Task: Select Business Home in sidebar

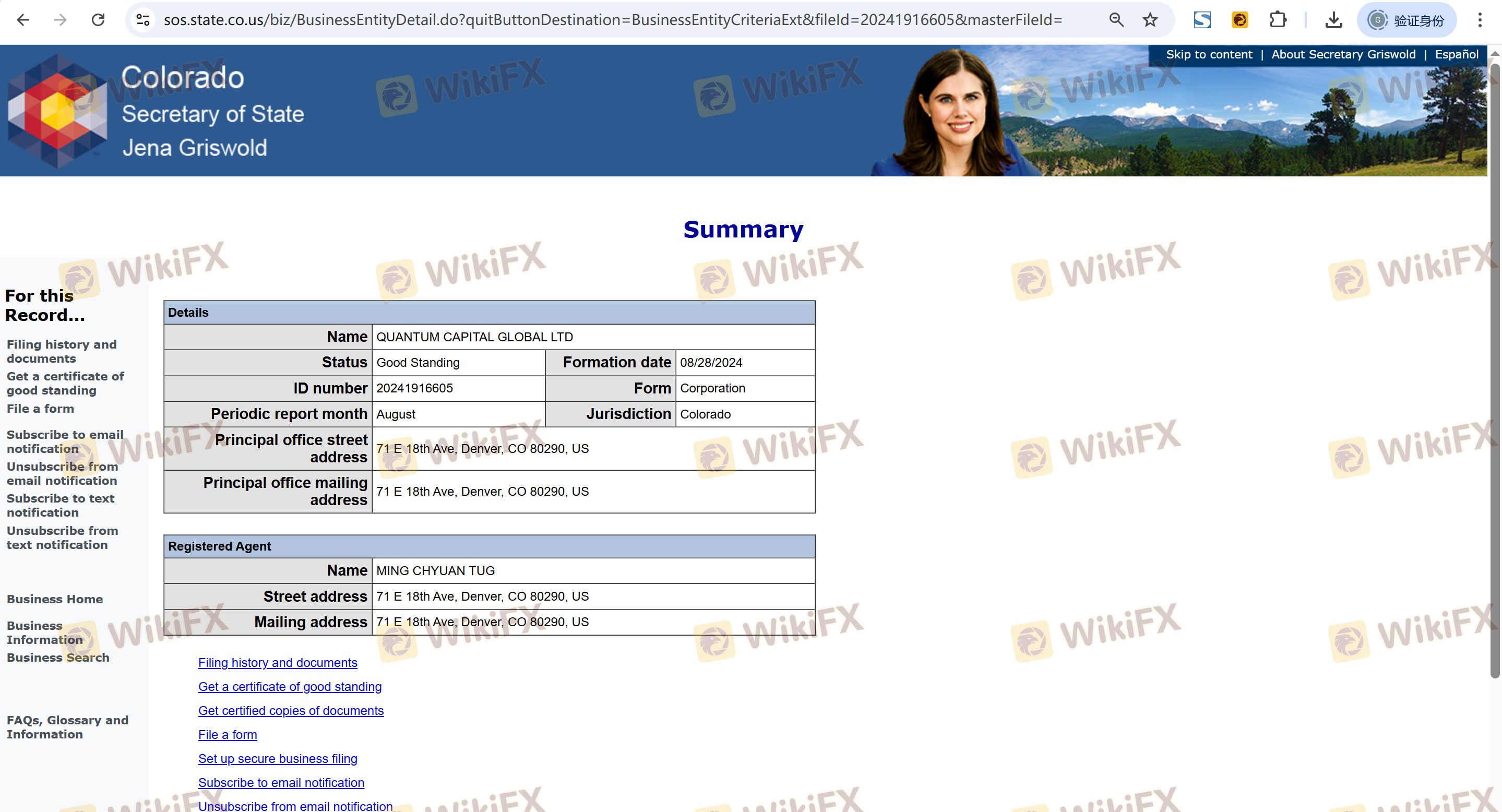Action: click(x=55, y=599)
